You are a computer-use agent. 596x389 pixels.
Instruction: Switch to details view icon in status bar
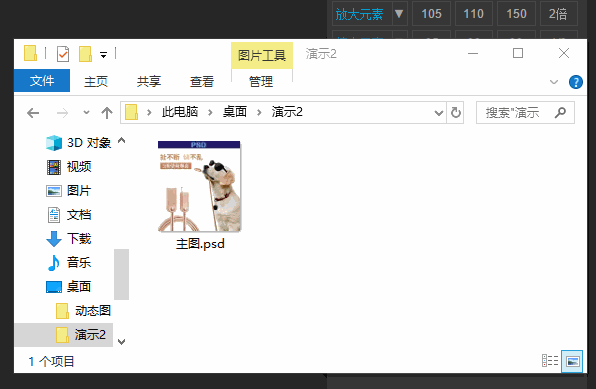point(550,360)
